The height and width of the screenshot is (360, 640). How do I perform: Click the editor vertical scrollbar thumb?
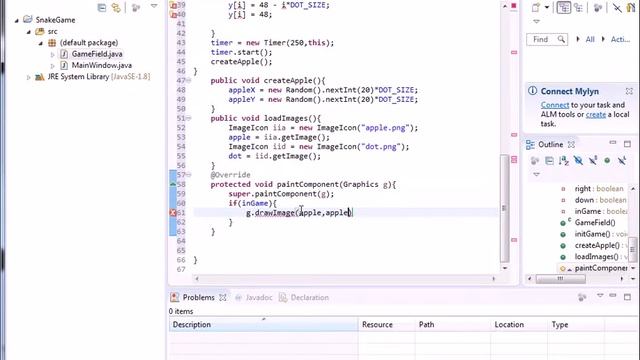[504, 208]
